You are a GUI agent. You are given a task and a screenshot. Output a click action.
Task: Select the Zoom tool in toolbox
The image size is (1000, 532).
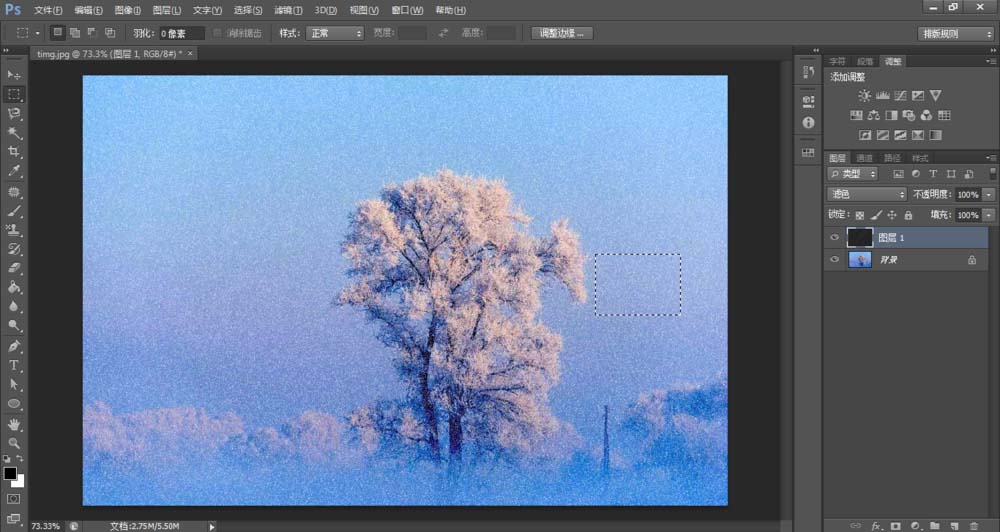coord(13,443)
